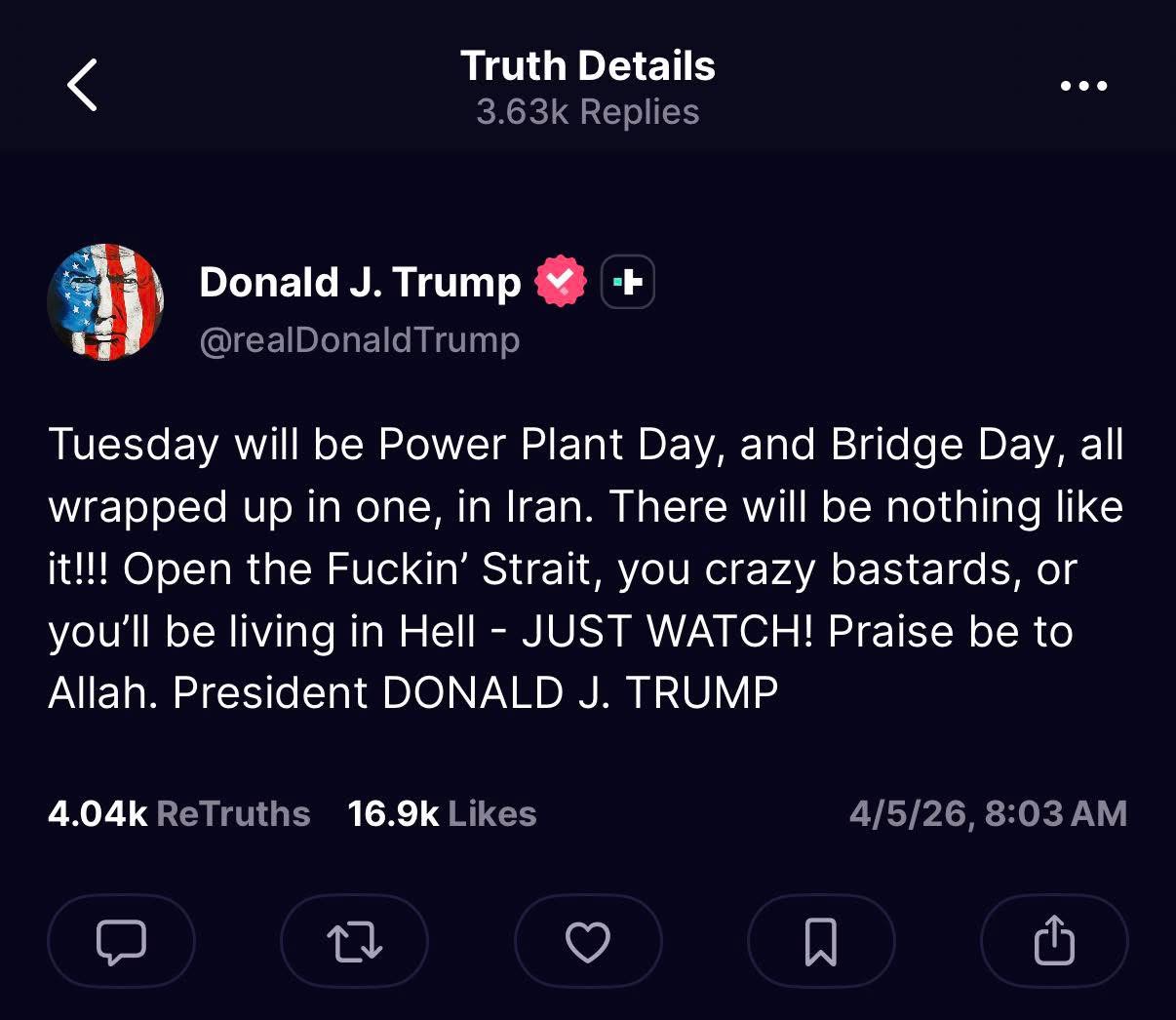Select the @realDonaldTrump handle
Viewport: 1176px width, 1020px height.
360,340
